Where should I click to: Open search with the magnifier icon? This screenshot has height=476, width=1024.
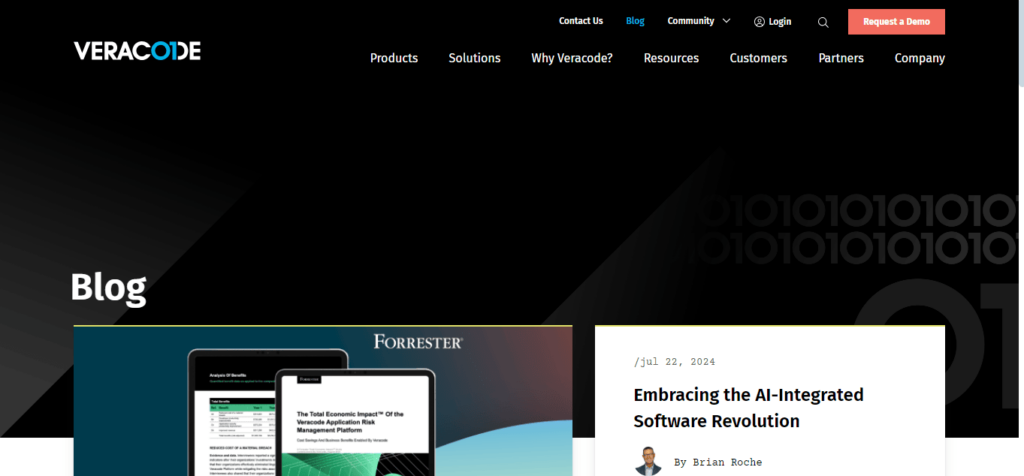point(823,22)
